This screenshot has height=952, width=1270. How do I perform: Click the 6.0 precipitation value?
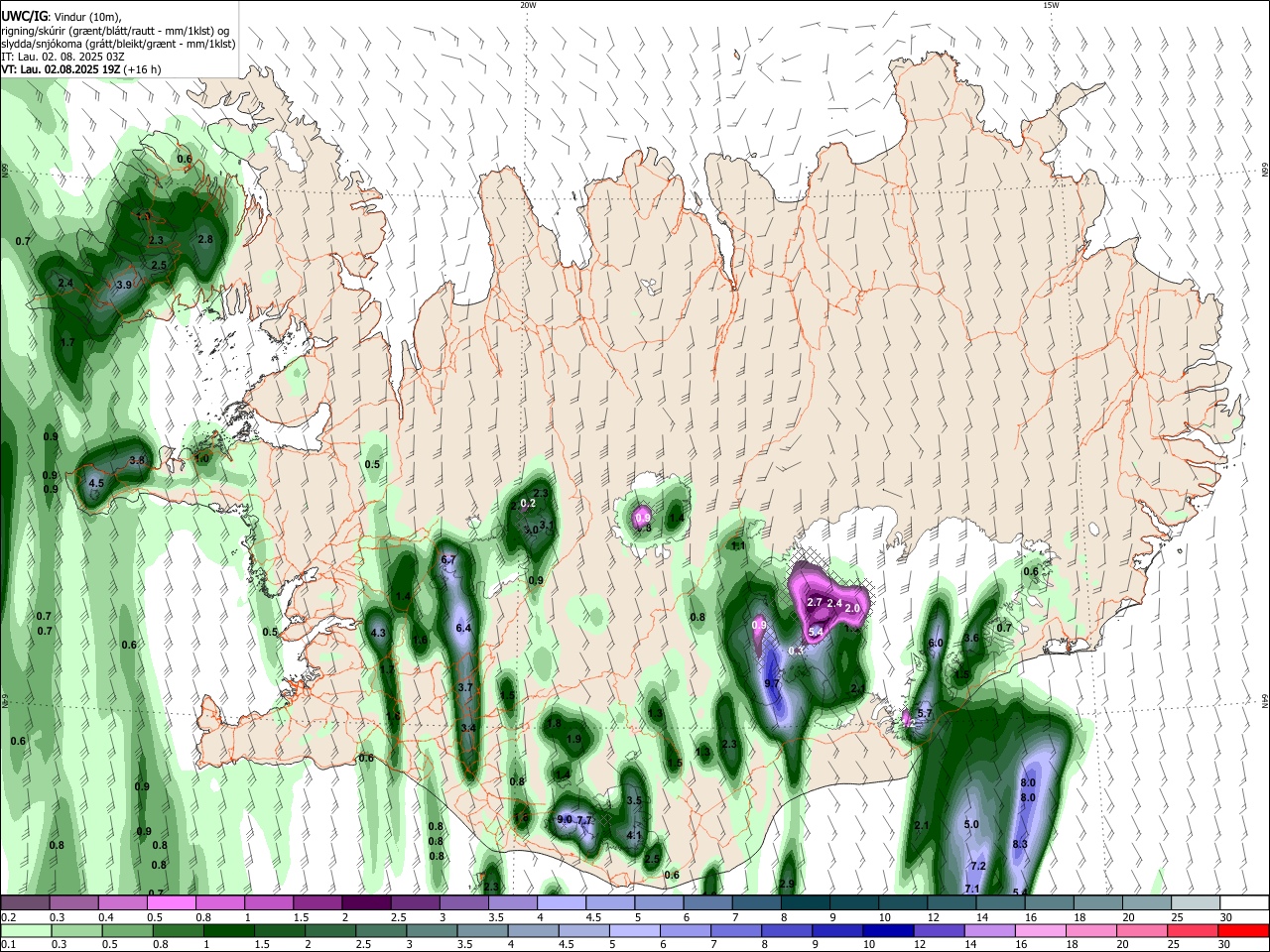coord(935,644)
